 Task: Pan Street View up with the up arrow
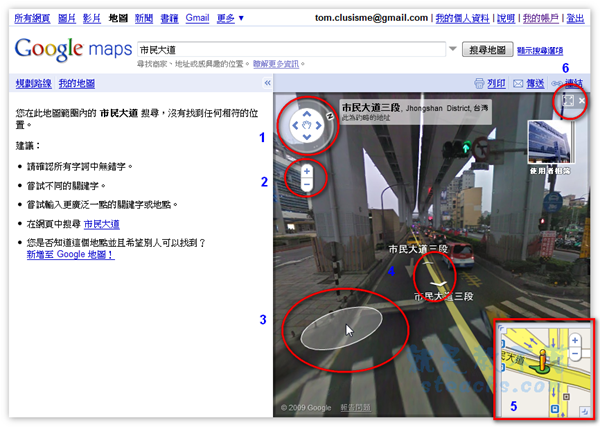[307, 114]
